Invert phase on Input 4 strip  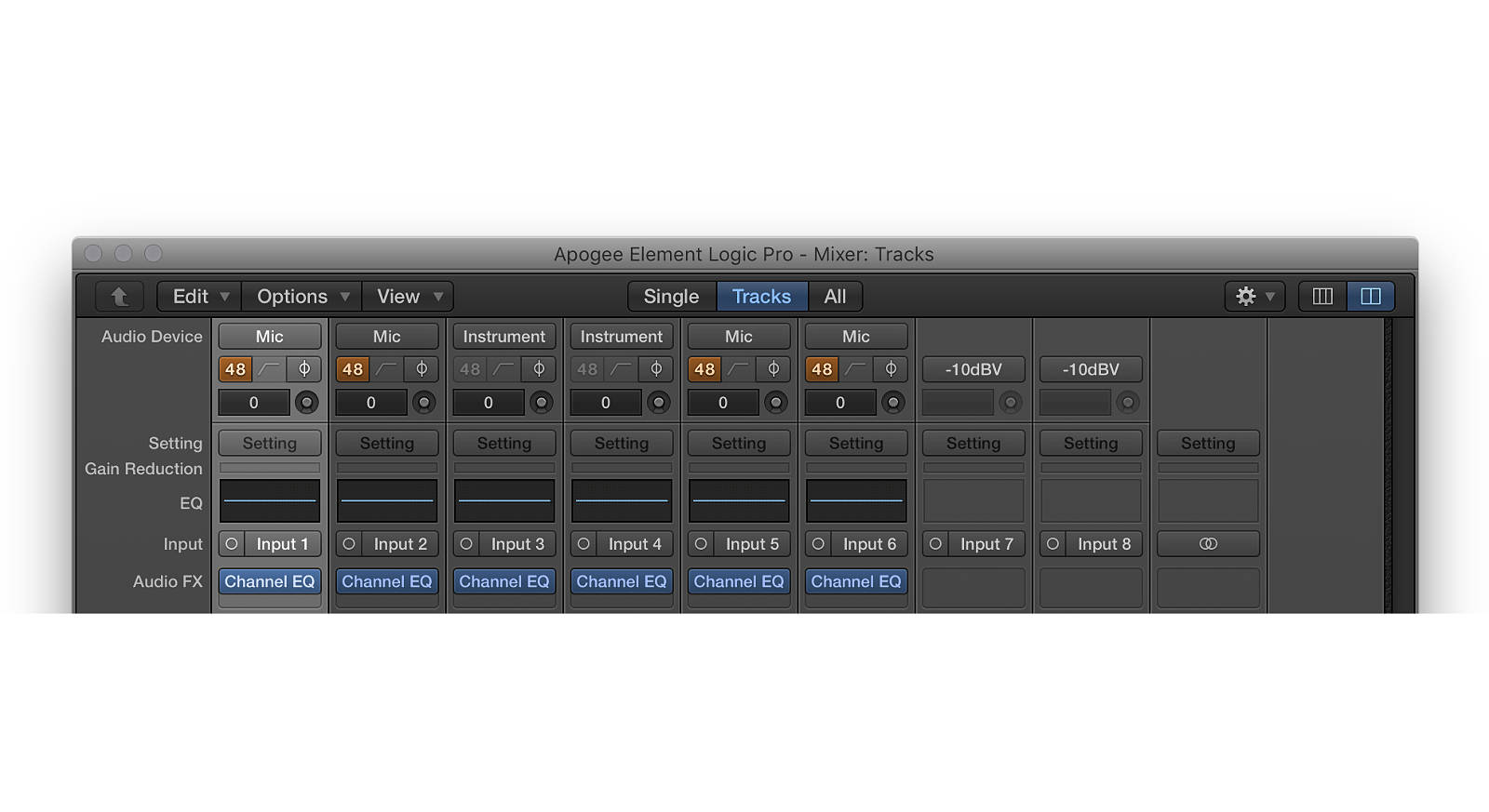tap(656, 369)
